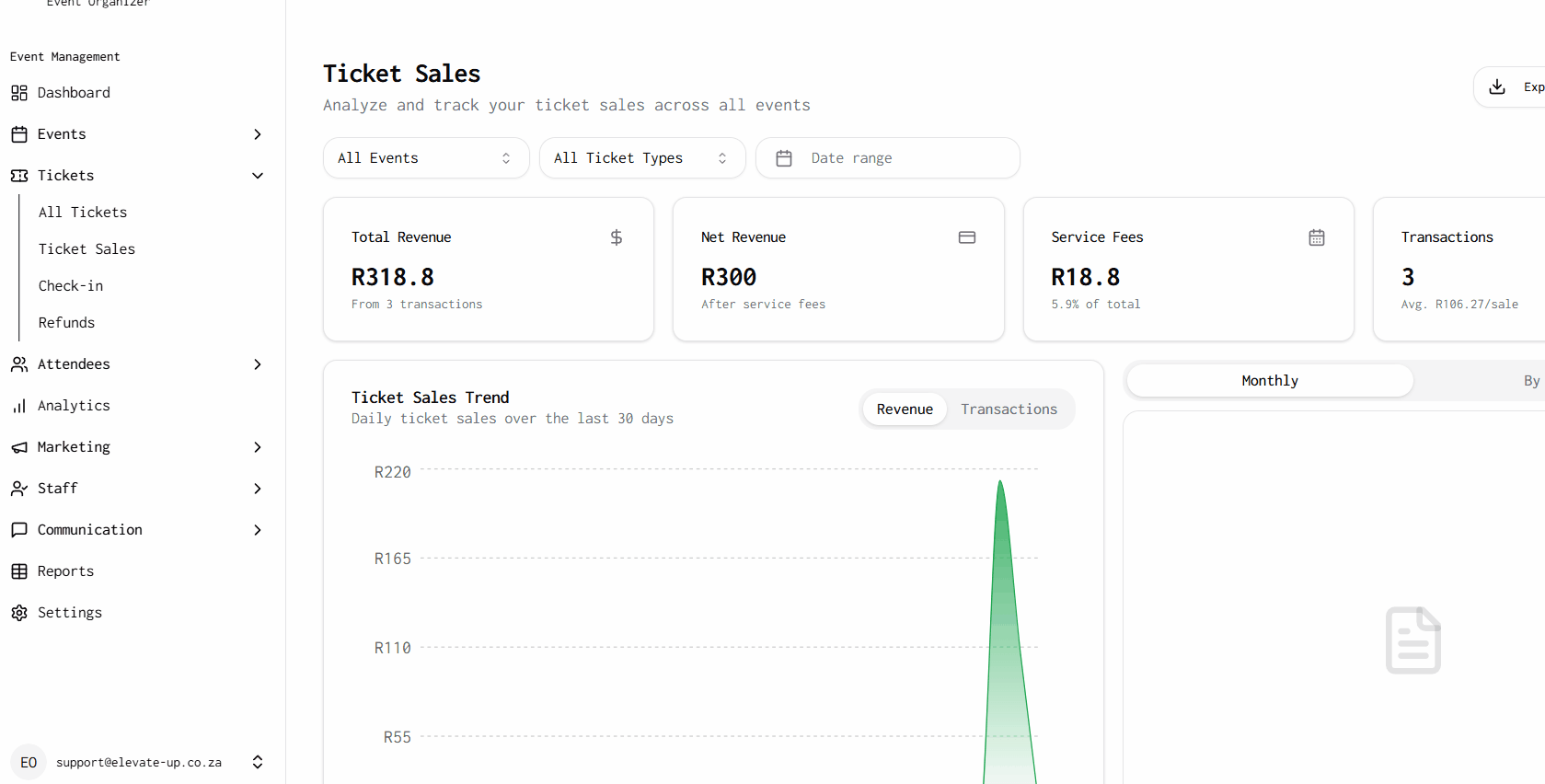Switch the trend chart to Transactions
This screenshot has width=1545, height=784.
click(1009, 409)
